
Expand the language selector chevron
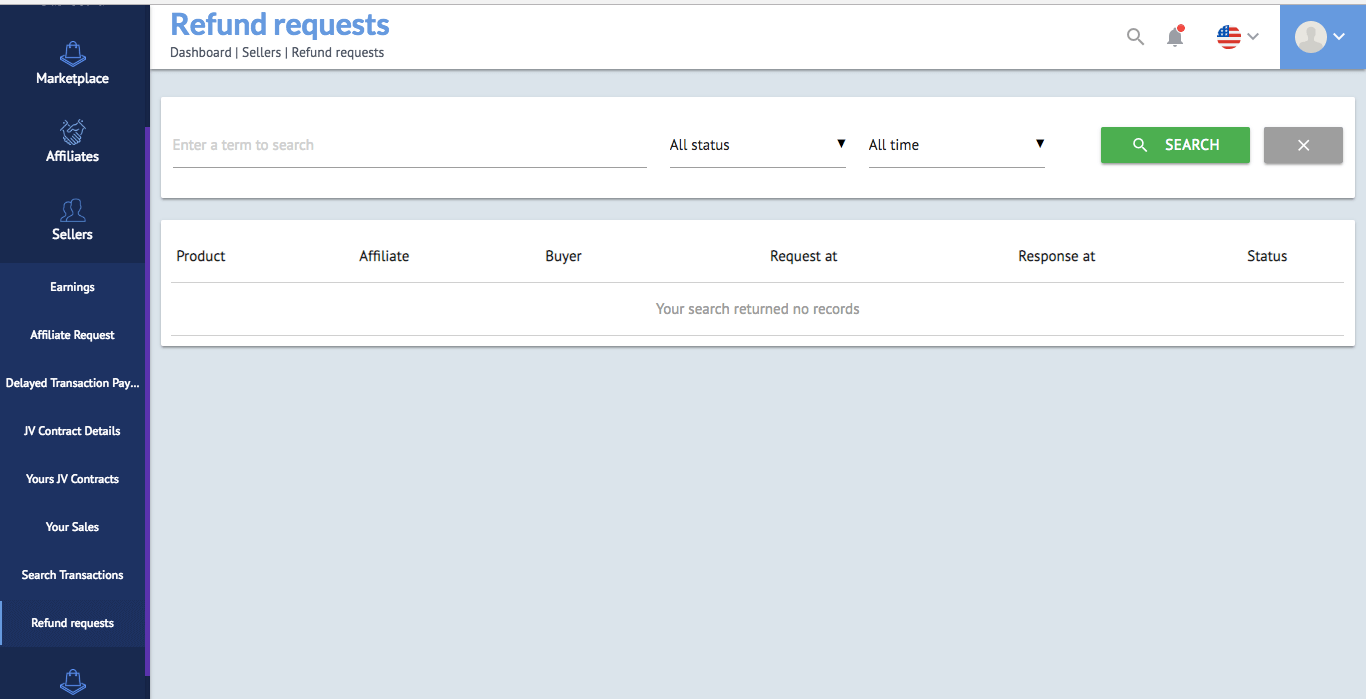(1252, 37)
